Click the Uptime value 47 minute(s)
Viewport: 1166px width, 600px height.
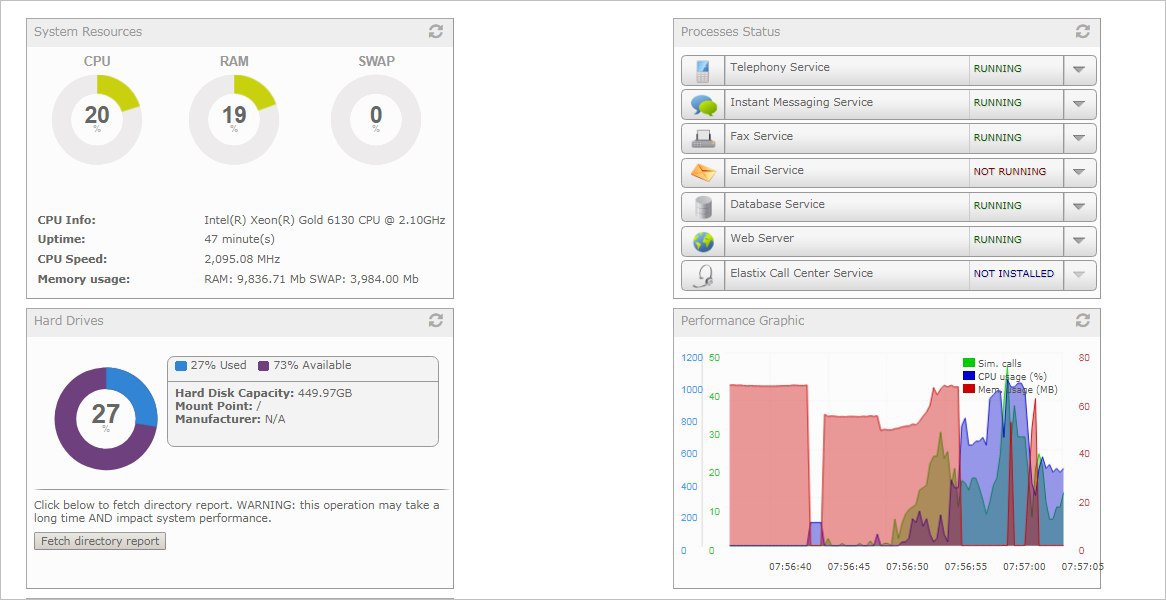(x=239, y=239)
